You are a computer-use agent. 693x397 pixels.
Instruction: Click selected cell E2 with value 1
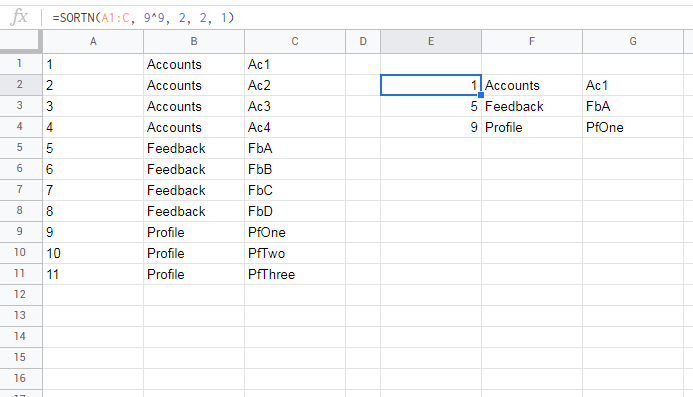coord(431,85)
